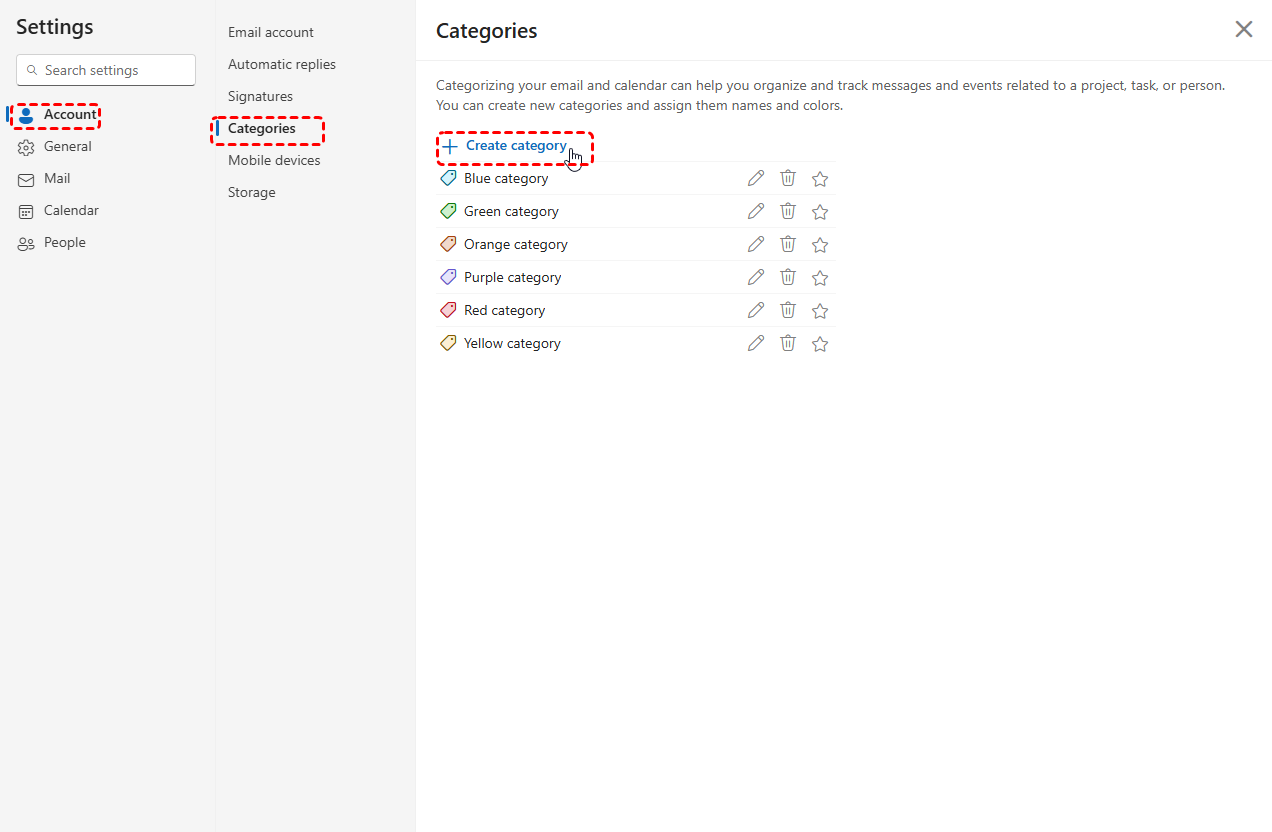1272x832 pixels.
Task: Delete the Blue category
Action: click(788, 178)
